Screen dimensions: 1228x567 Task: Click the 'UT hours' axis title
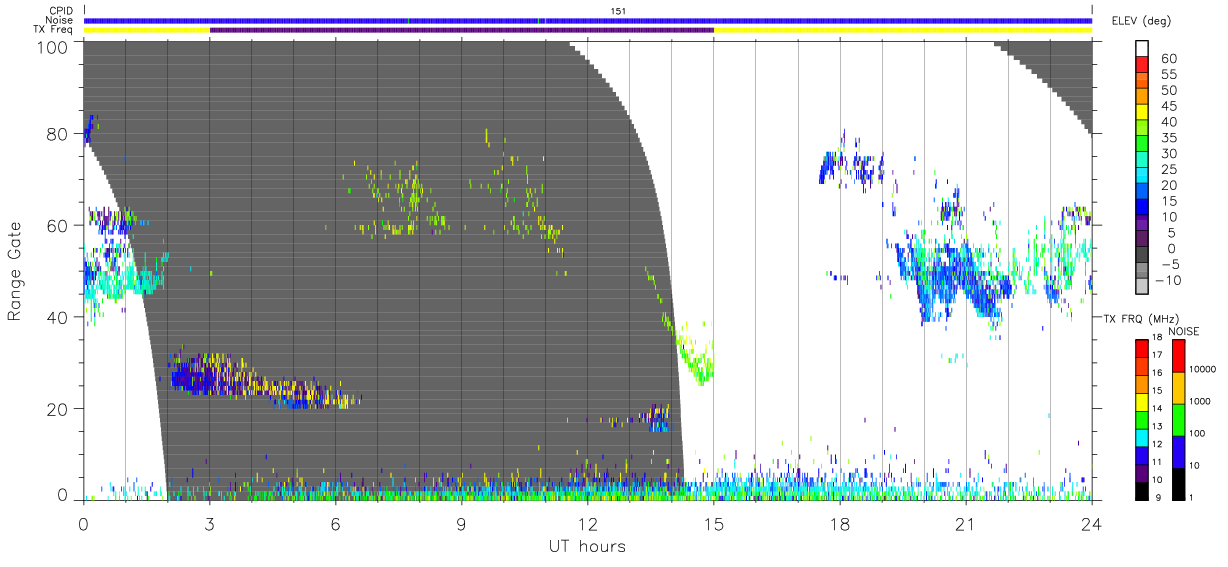click(x=588, y=546)
